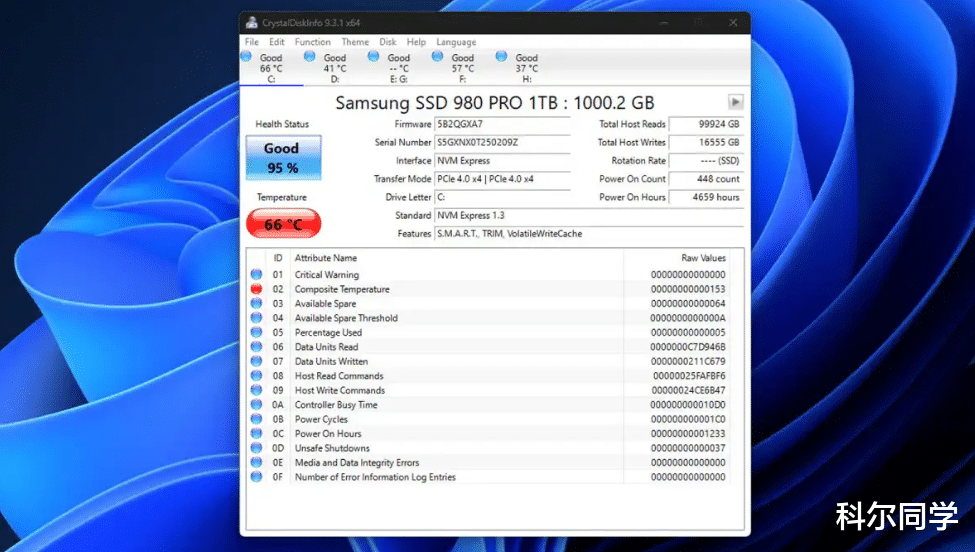Screen dimensions: 975x552
Task: Open the Edit menu
Action: [x=277, y=42]
